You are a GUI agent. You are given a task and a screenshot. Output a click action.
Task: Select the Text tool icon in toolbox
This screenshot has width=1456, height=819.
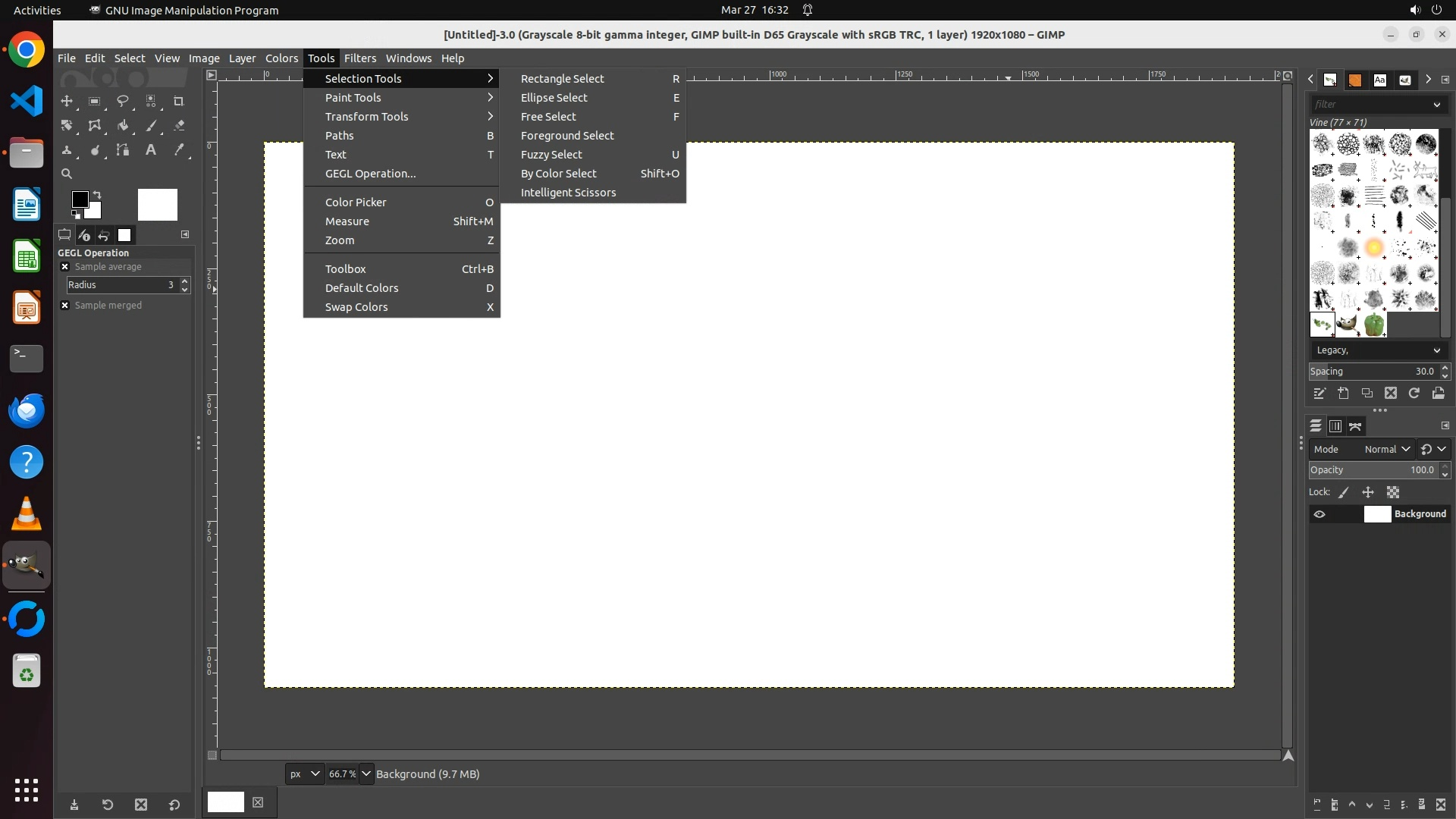click(x=151, y=149)
